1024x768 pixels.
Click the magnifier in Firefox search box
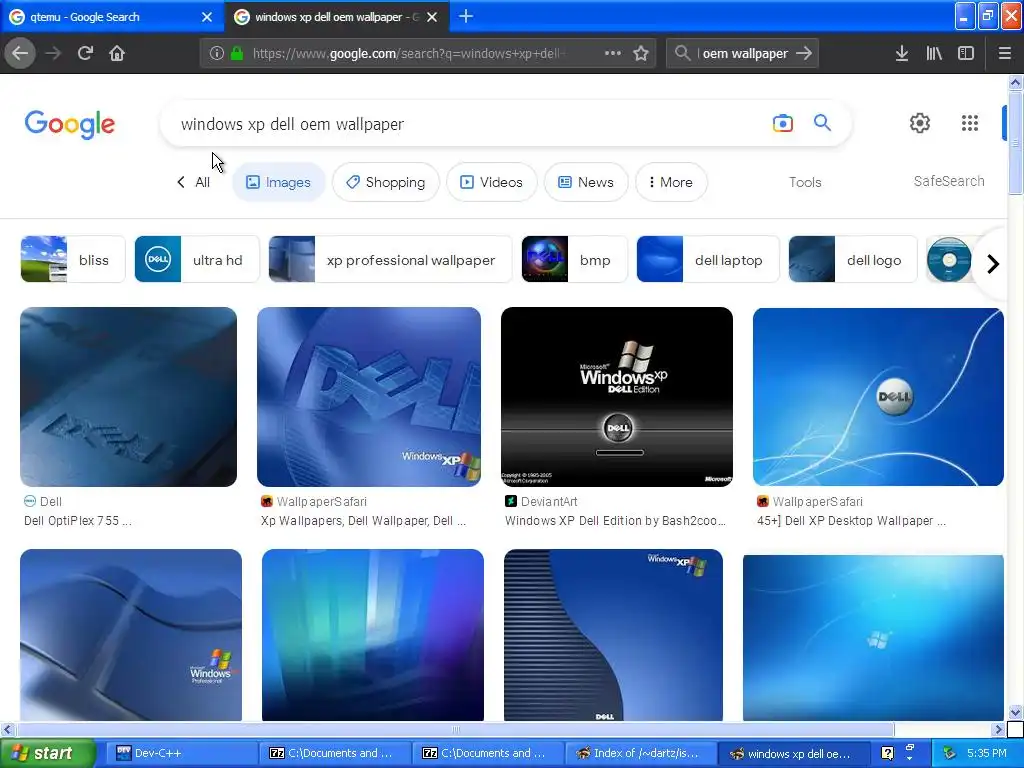click(x=682, y=53)
